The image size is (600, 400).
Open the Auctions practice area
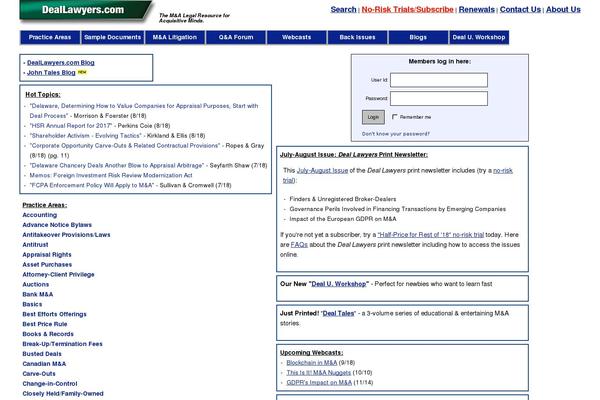tap(36, 285)
